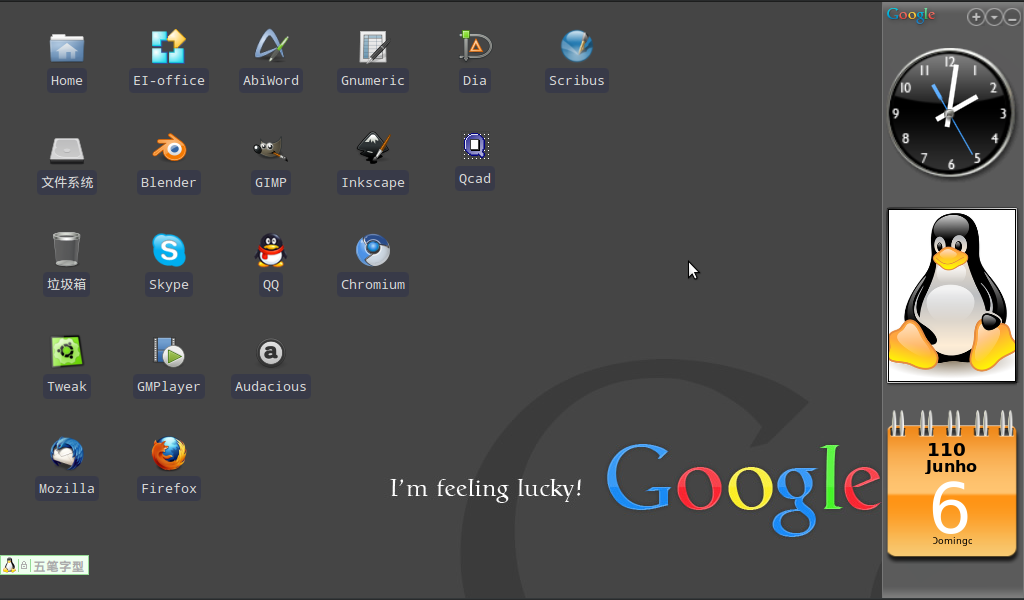Select the 垃圾箱 trash icon
This screenshot has height=600, width=1024.
[x=67, y=249]
